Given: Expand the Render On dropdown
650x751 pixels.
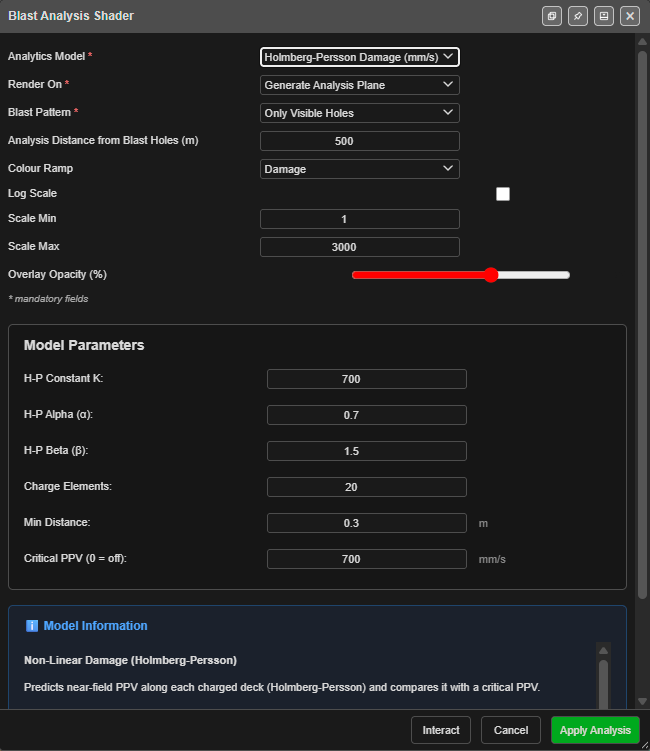Looking at the screenshot, I should pos(360,85).
